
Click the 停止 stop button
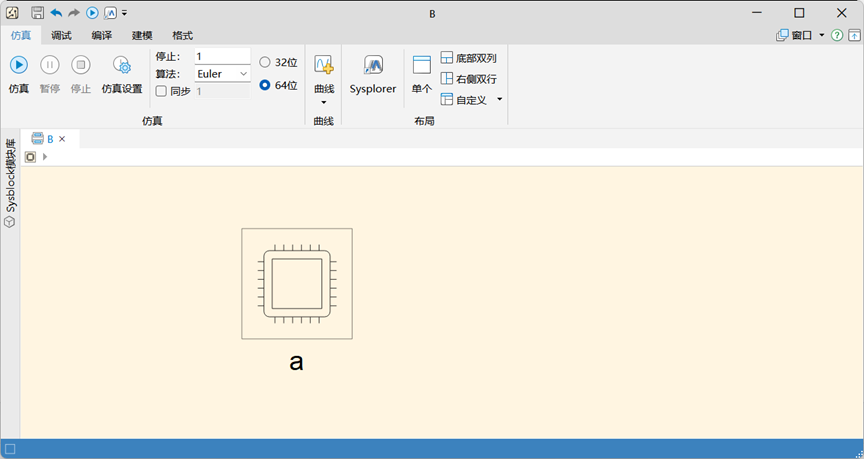(80, 74)
